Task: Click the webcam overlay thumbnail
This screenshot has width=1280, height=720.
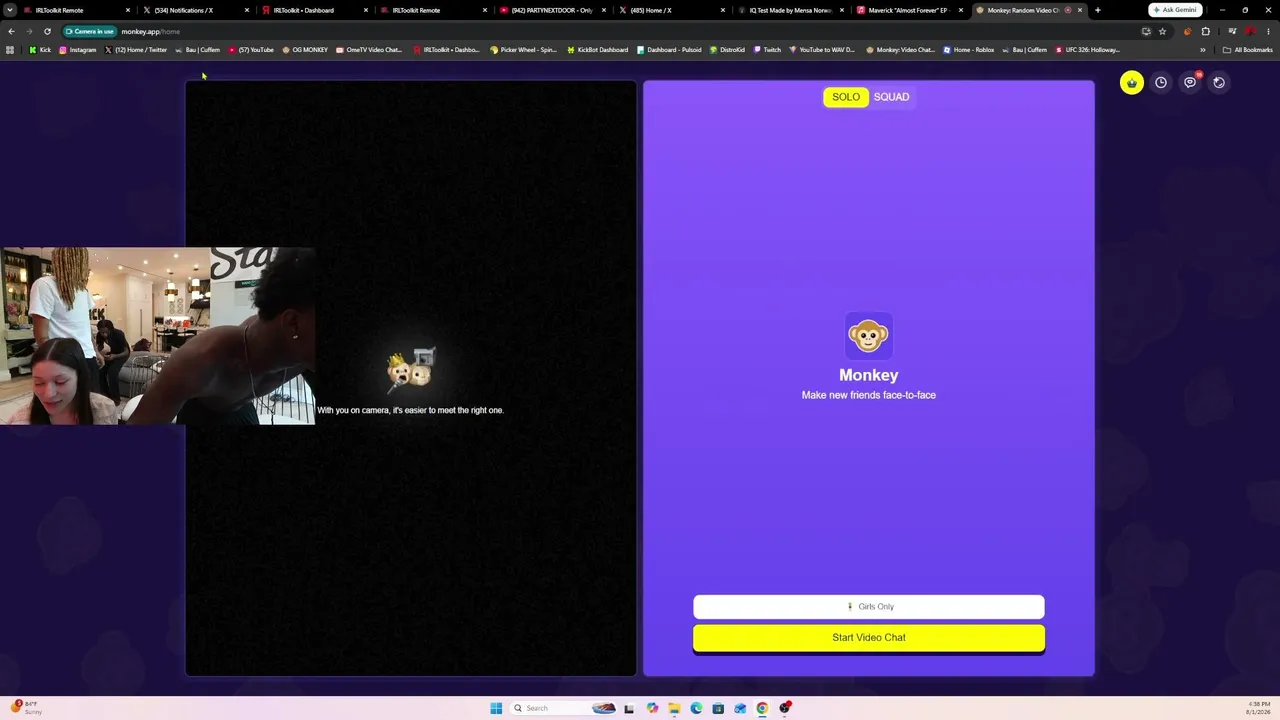Action: pos(158,336)
